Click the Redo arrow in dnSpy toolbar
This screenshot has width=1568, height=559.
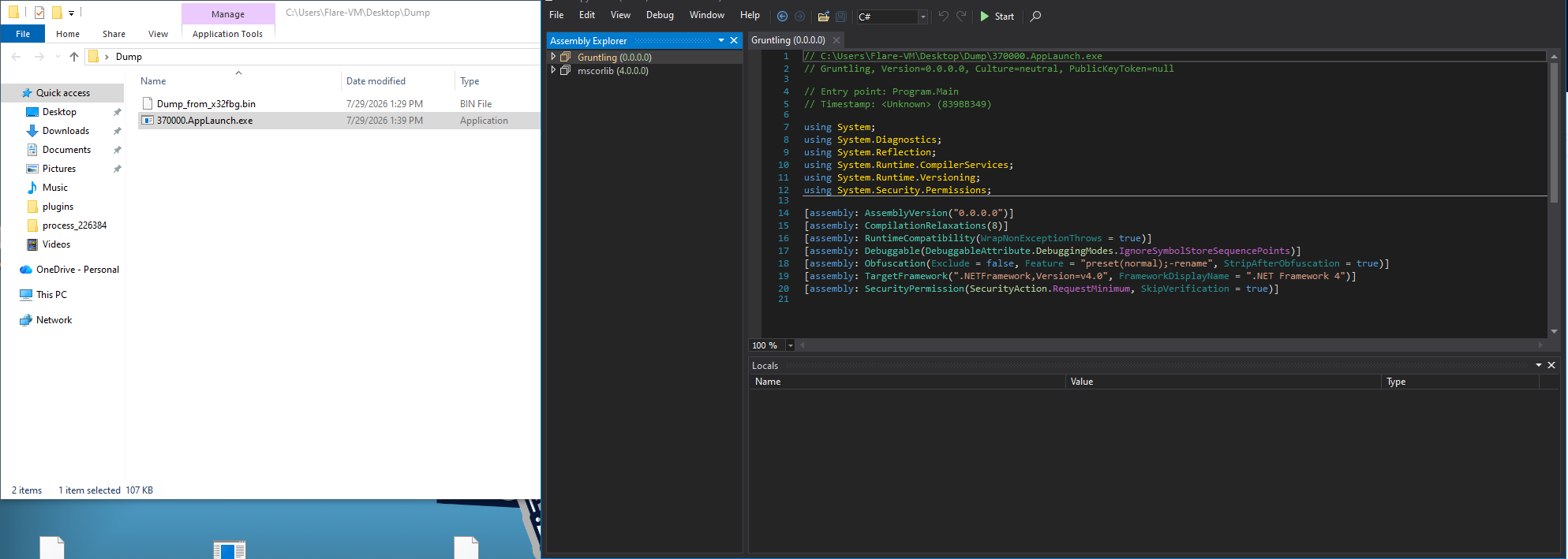(x=961, y=16)
